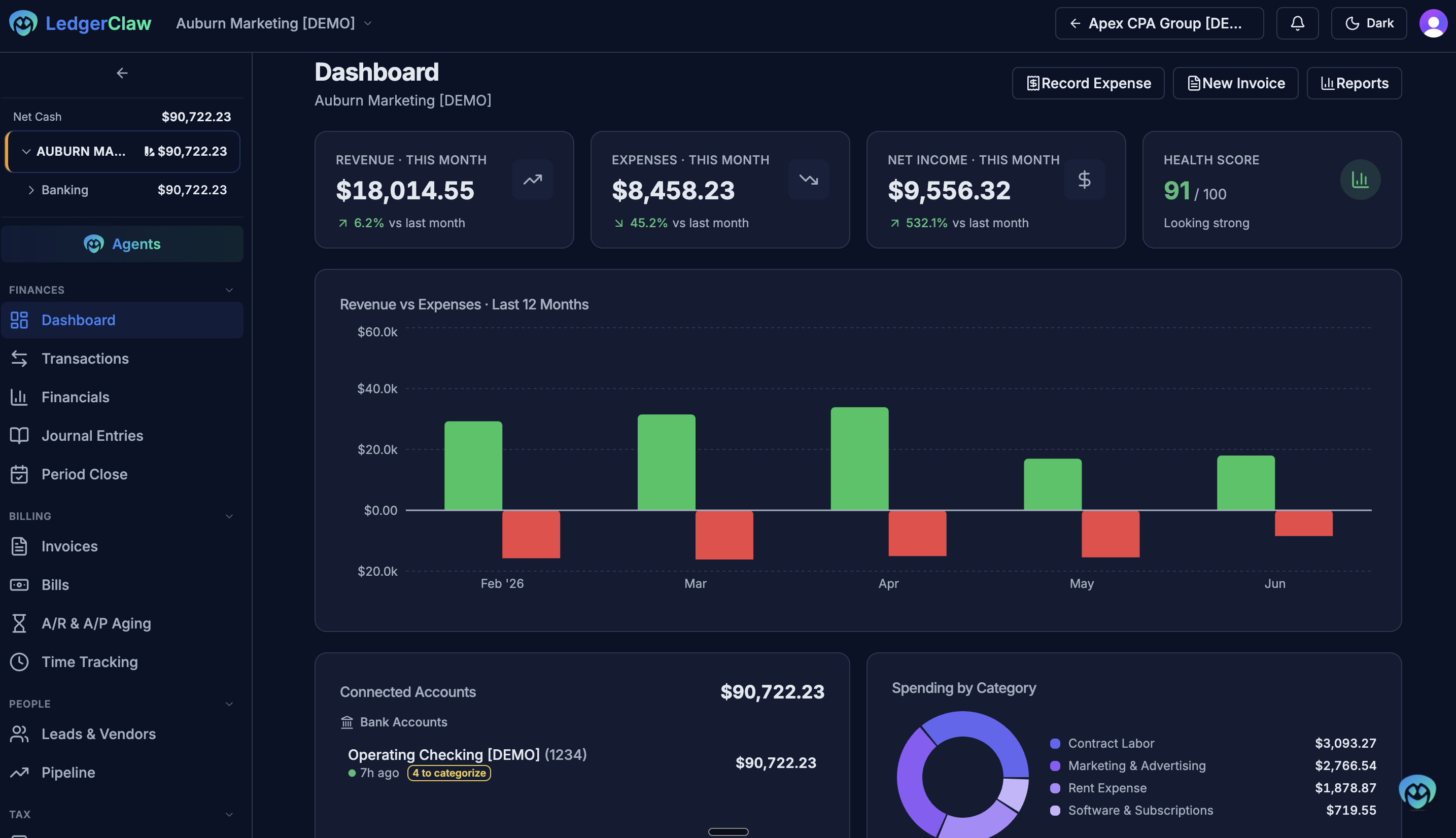
Task: Open Leads & Vendors page
Action: pos(122,734)
